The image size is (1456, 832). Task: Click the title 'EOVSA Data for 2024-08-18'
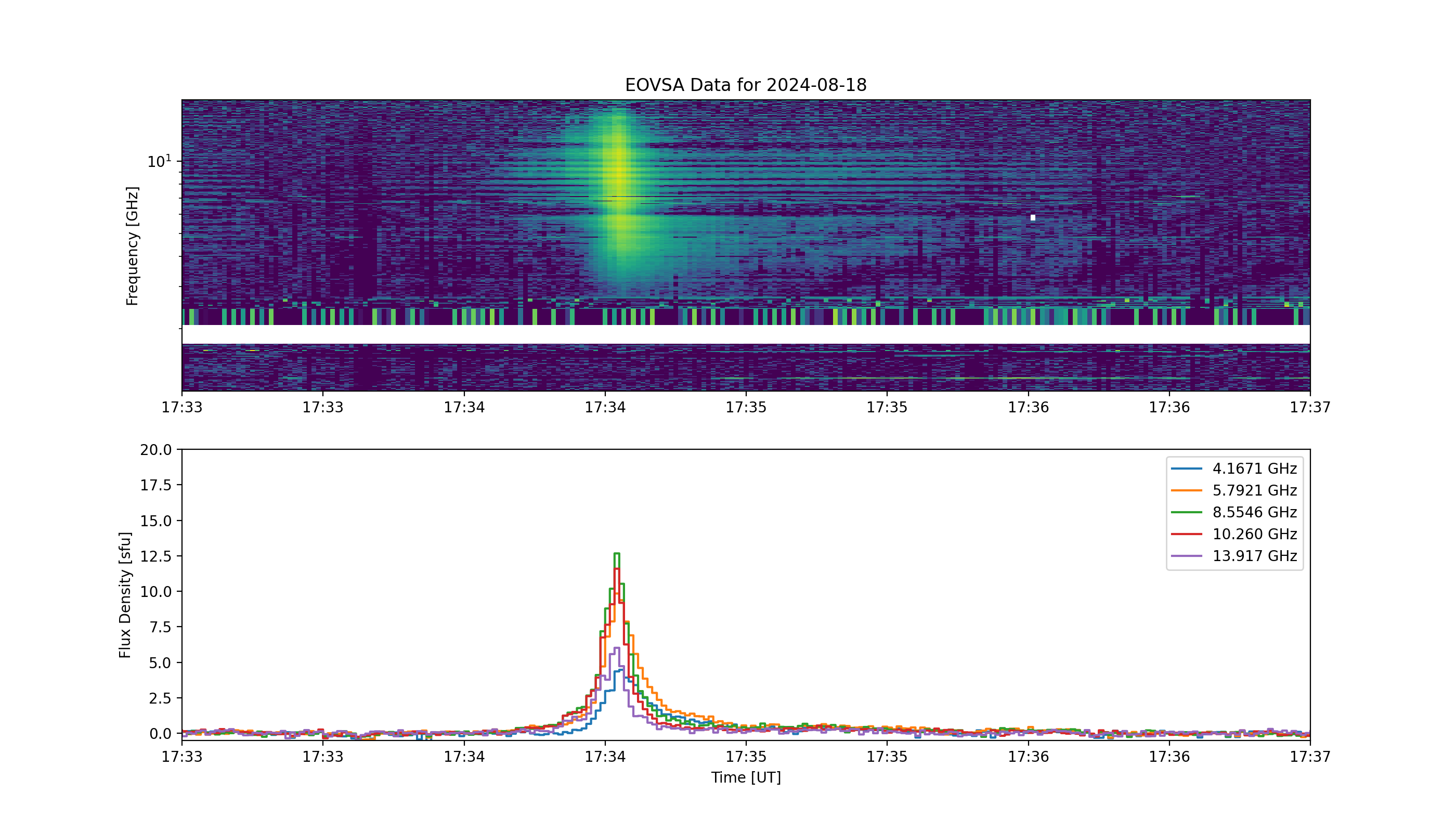point(746,85)
